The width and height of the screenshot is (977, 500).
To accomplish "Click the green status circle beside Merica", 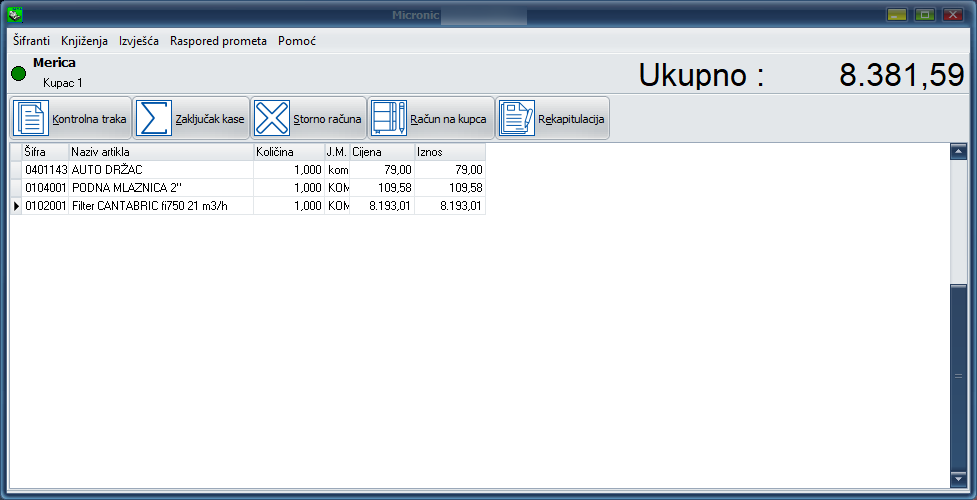I will [18, 73].
